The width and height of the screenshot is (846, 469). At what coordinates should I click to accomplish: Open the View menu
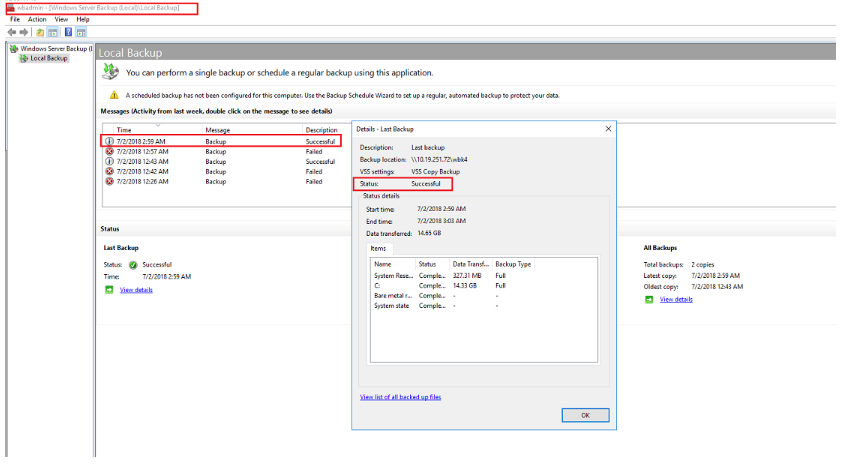(62, 19)
